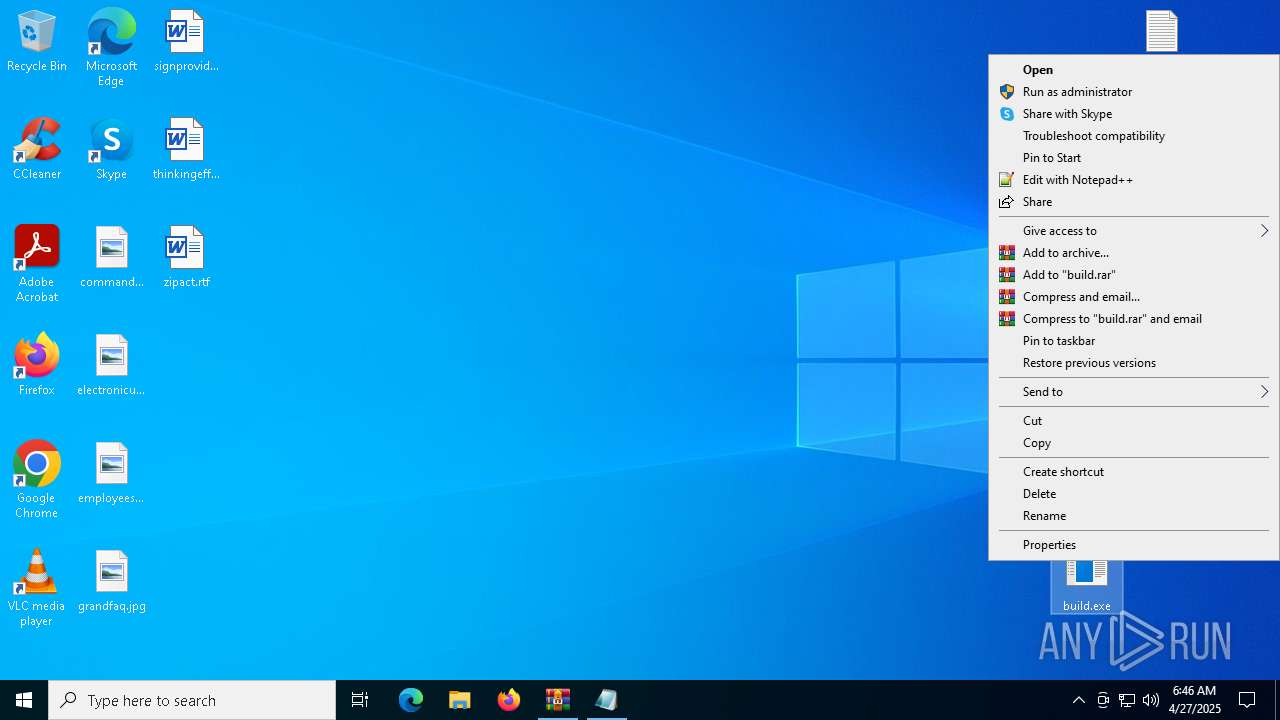
Task: Select the zipact.rtf file icon
Action: [186, 258]
